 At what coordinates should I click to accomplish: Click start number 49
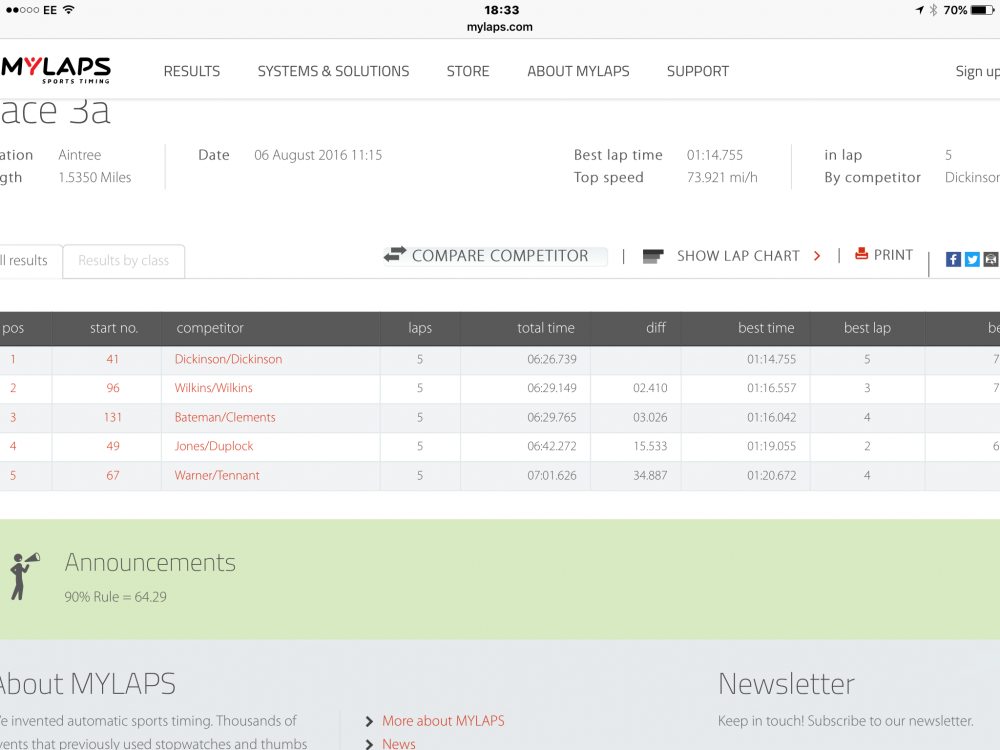(113, 446)
